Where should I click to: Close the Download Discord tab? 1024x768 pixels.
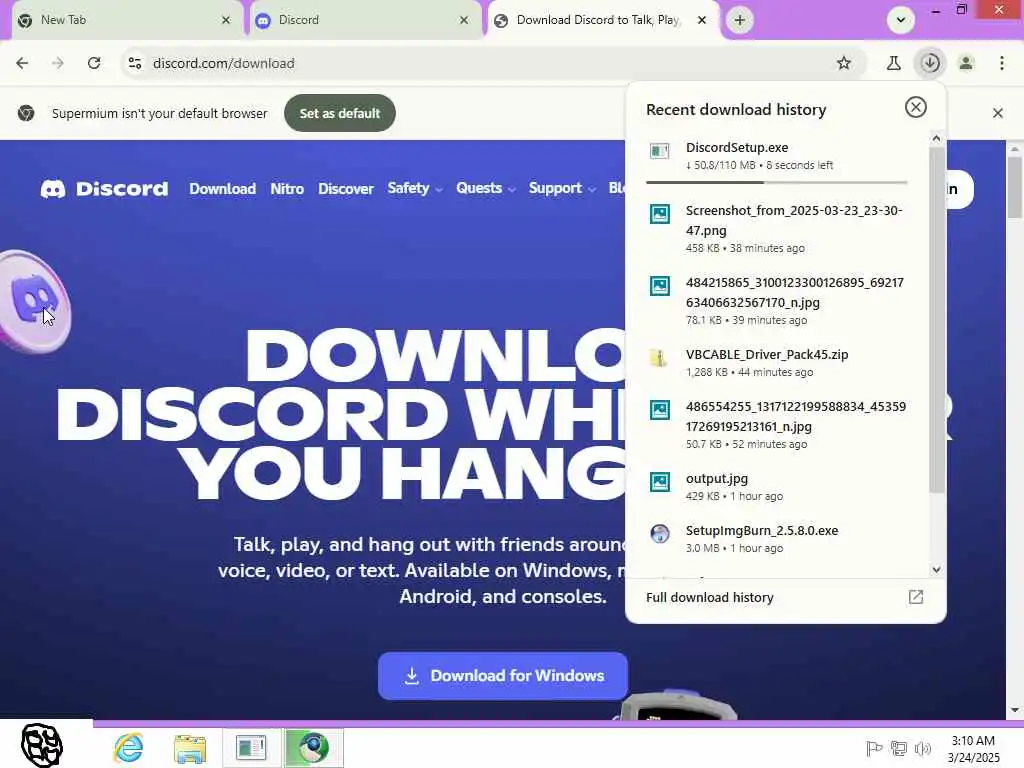[x=702, y=20]
